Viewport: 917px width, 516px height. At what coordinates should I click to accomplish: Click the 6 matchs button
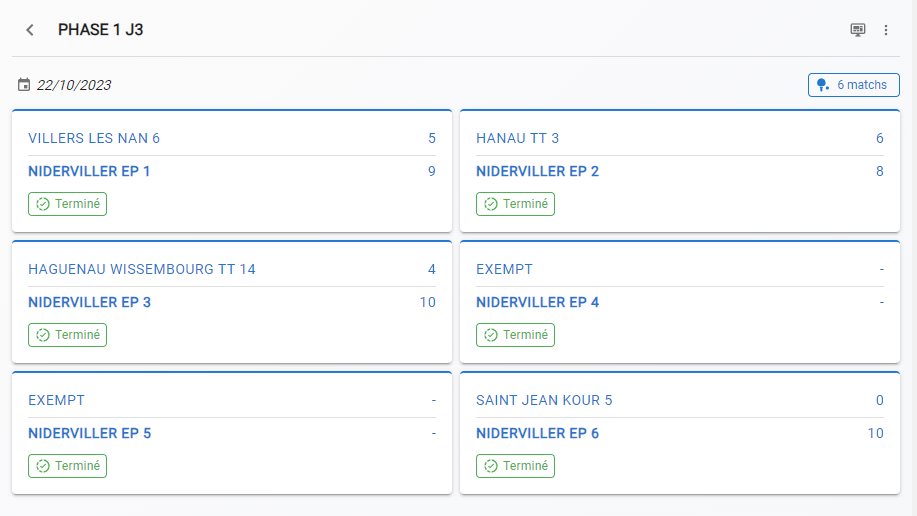coord(854,85)
